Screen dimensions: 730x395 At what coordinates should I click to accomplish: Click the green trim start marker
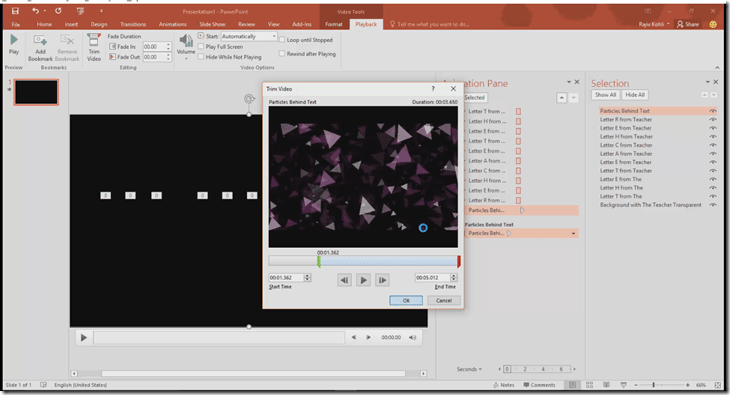[x=319, y=261]
